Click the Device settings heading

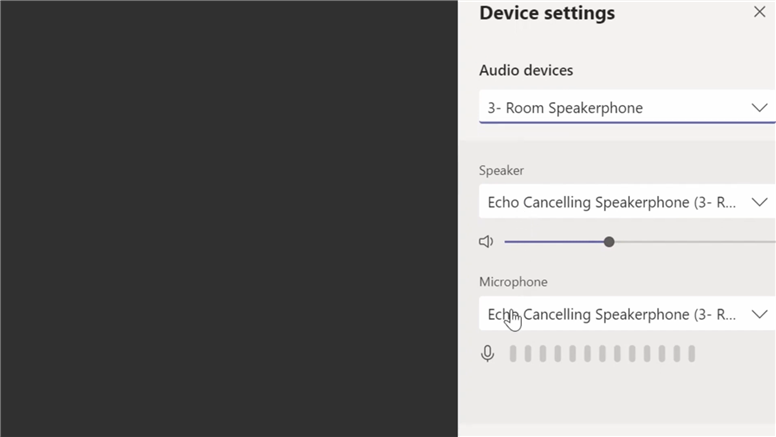[x=547, y=14]
